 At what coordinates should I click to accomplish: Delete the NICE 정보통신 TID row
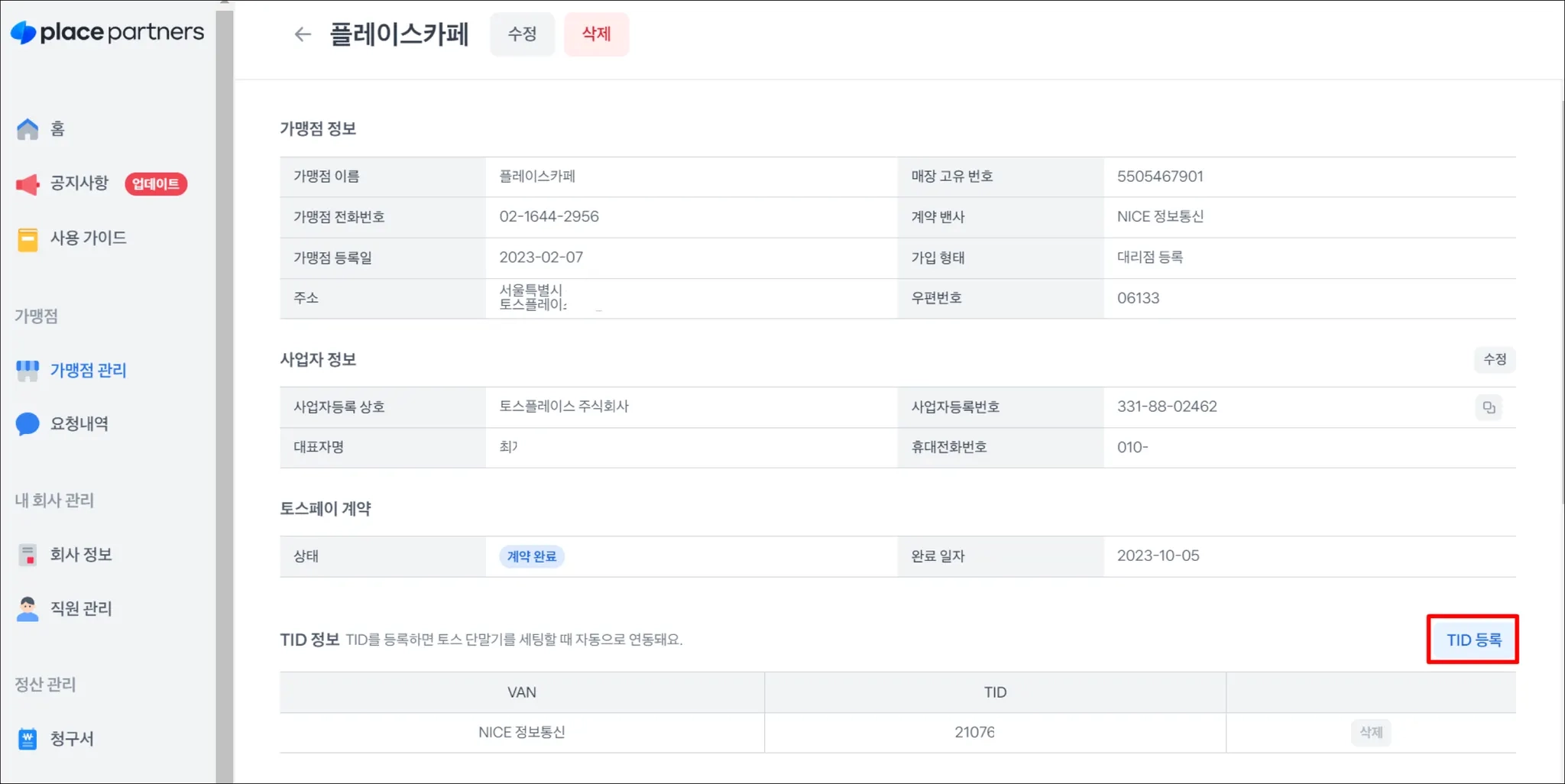coord(1371,733)
